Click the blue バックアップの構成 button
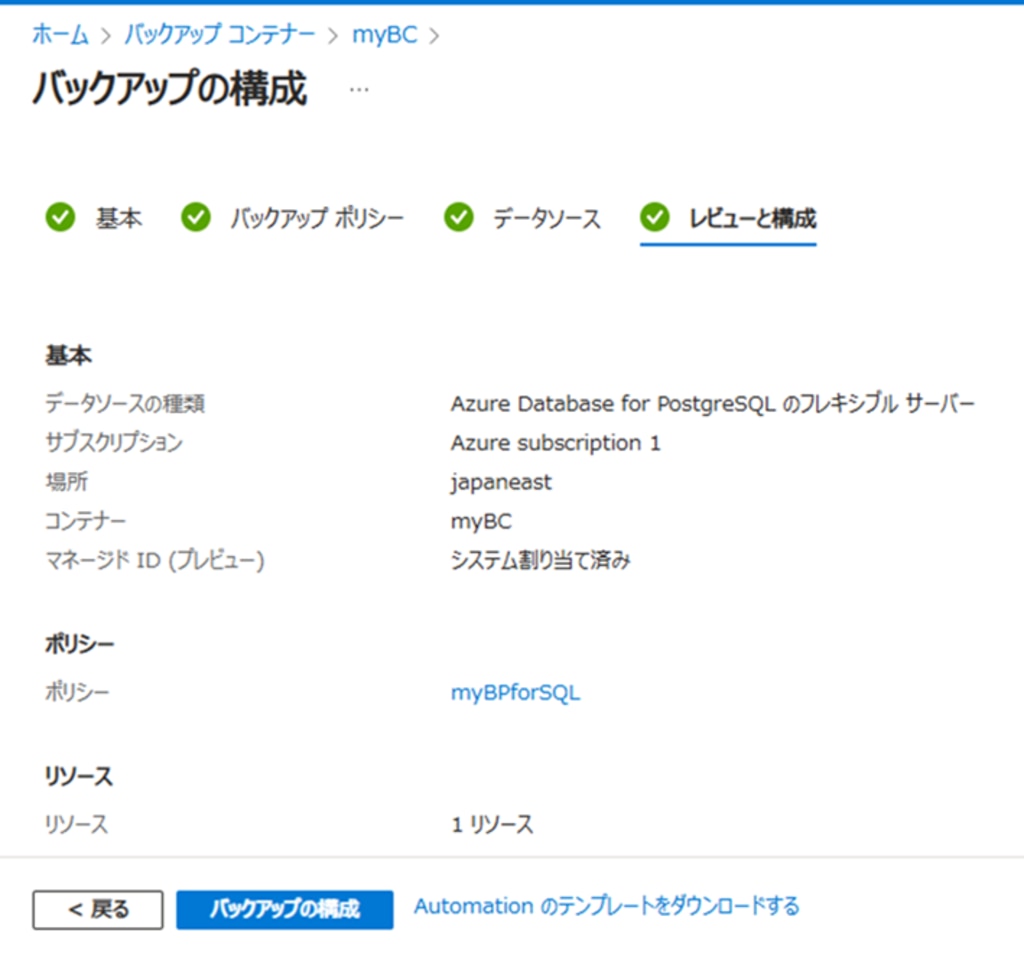The height and width of the screenshot is (959, 1024). (x=285, y=909)
